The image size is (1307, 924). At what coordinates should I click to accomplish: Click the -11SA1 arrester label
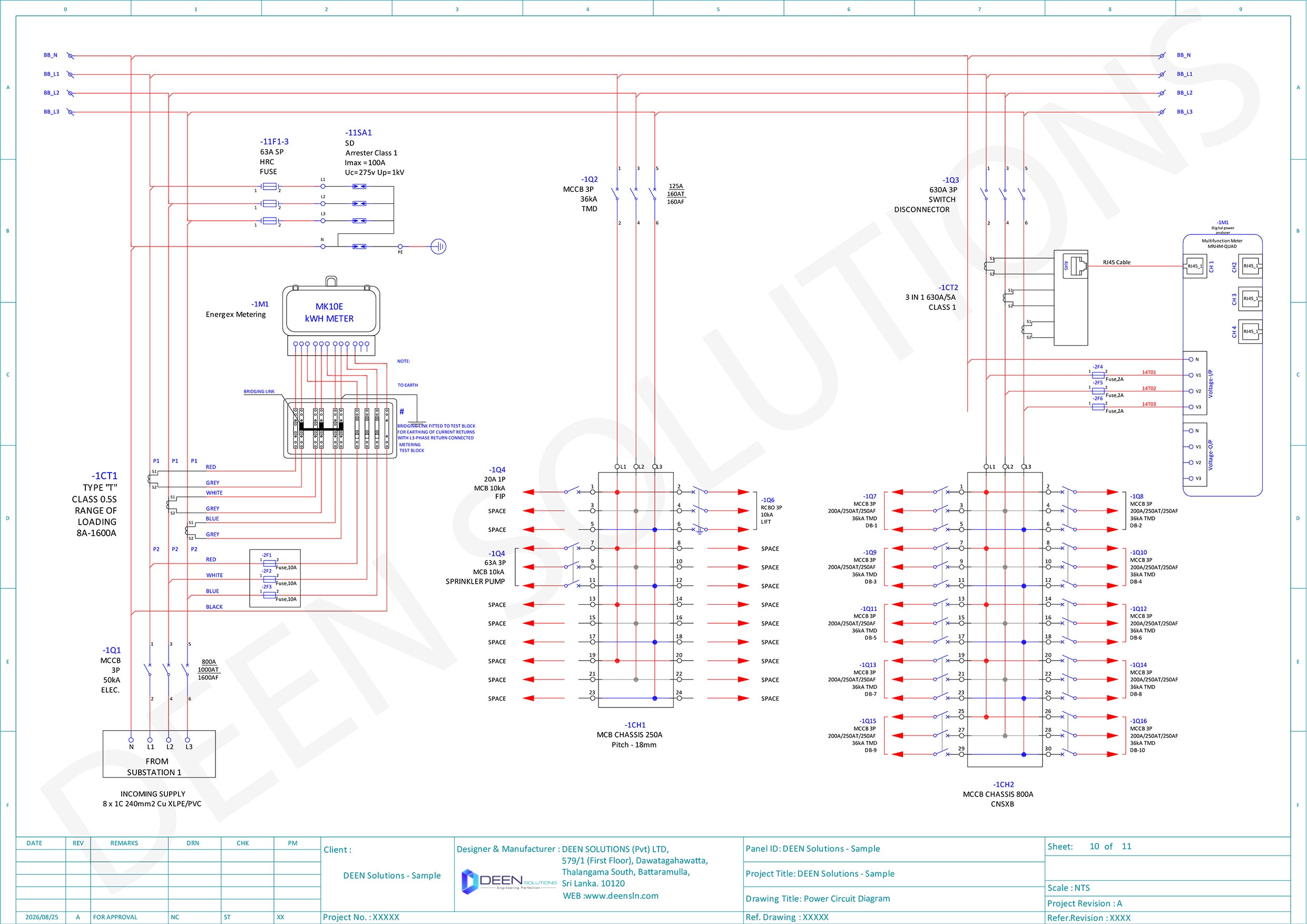click(x=374, y=153)
